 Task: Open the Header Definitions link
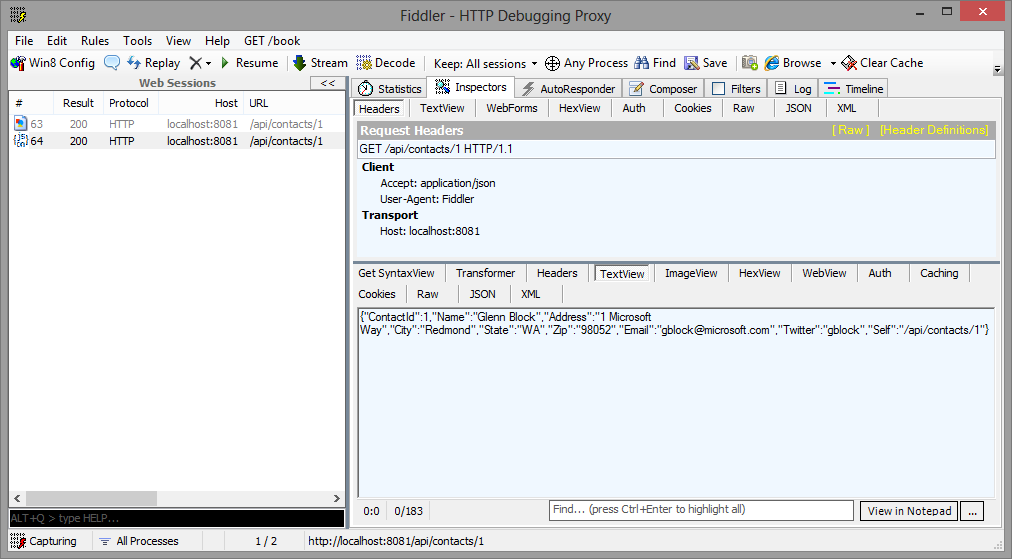tap(934, 130)
